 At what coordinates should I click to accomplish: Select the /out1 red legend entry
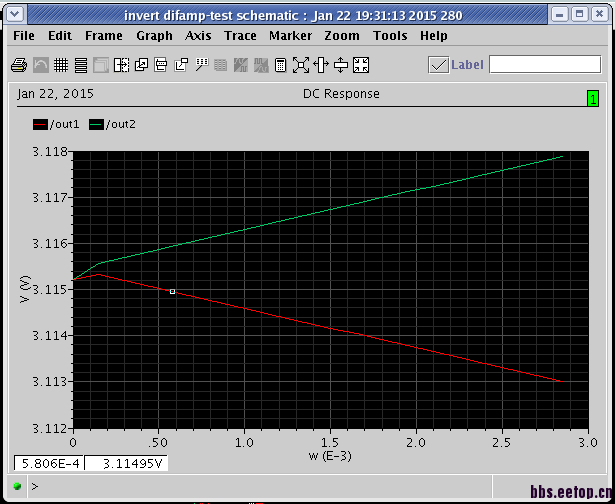[56, 125]
